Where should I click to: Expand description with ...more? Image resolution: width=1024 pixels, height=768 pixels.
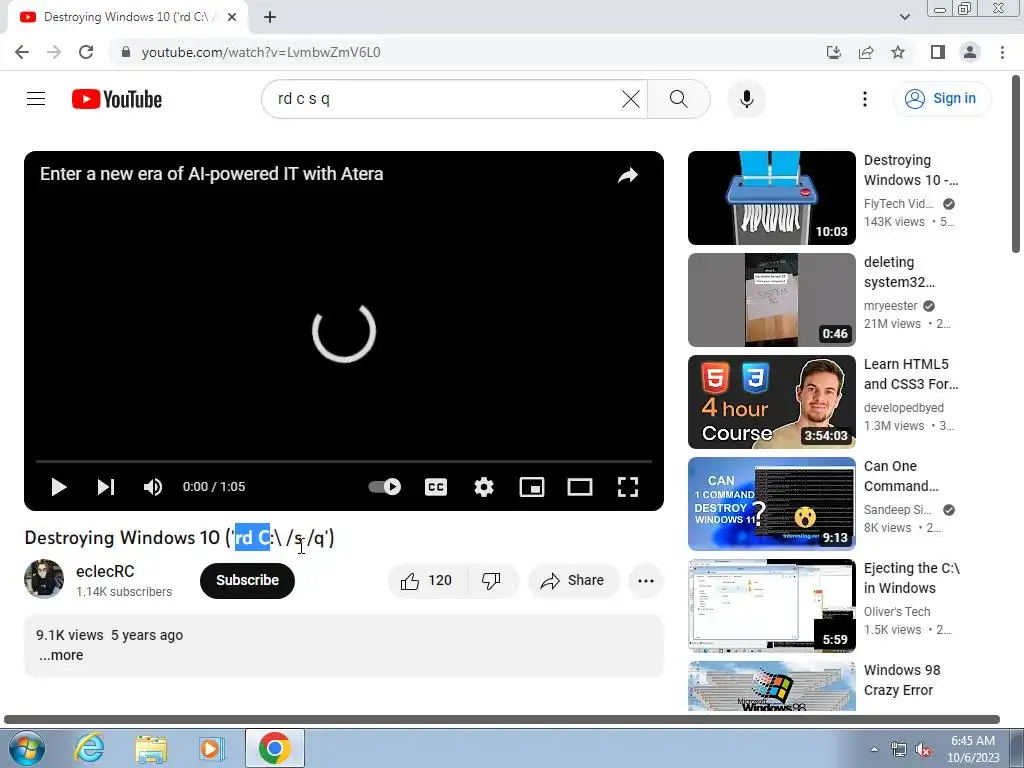(61, 655)
